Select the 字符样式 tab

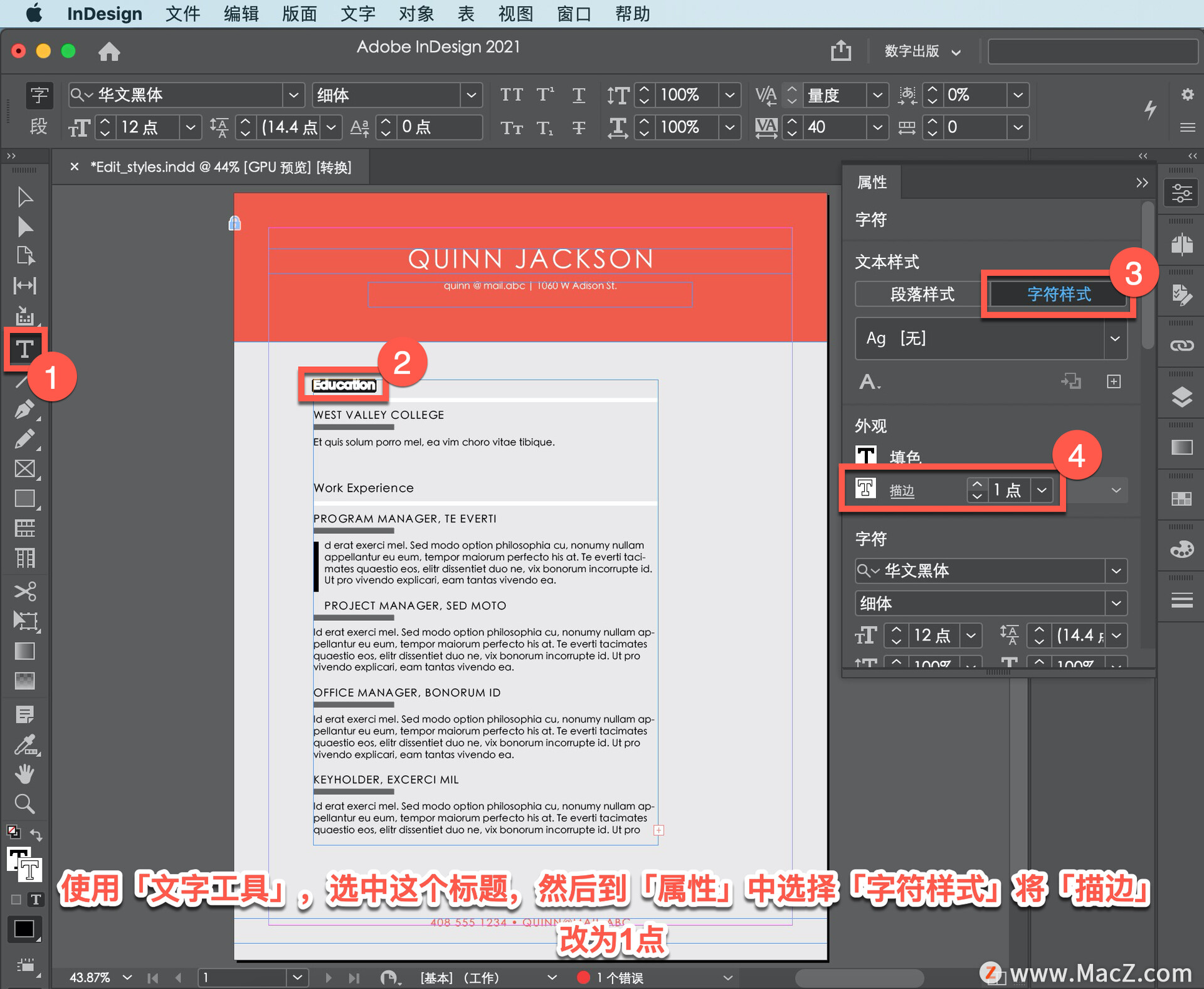pyautogui.click(x=1059, y=294)
